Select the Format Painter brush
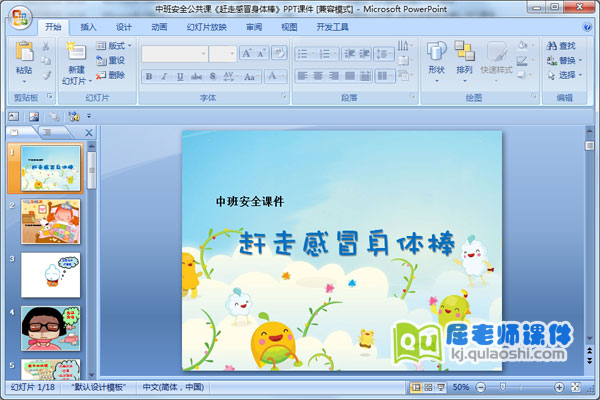Screen dimensions: 600x400 pyautogui.click(x=46, y=75)
